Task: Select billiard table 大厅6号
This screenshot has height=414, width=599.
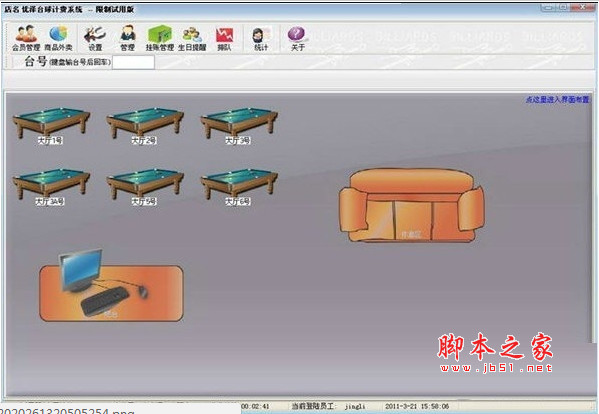Action: 239,187
